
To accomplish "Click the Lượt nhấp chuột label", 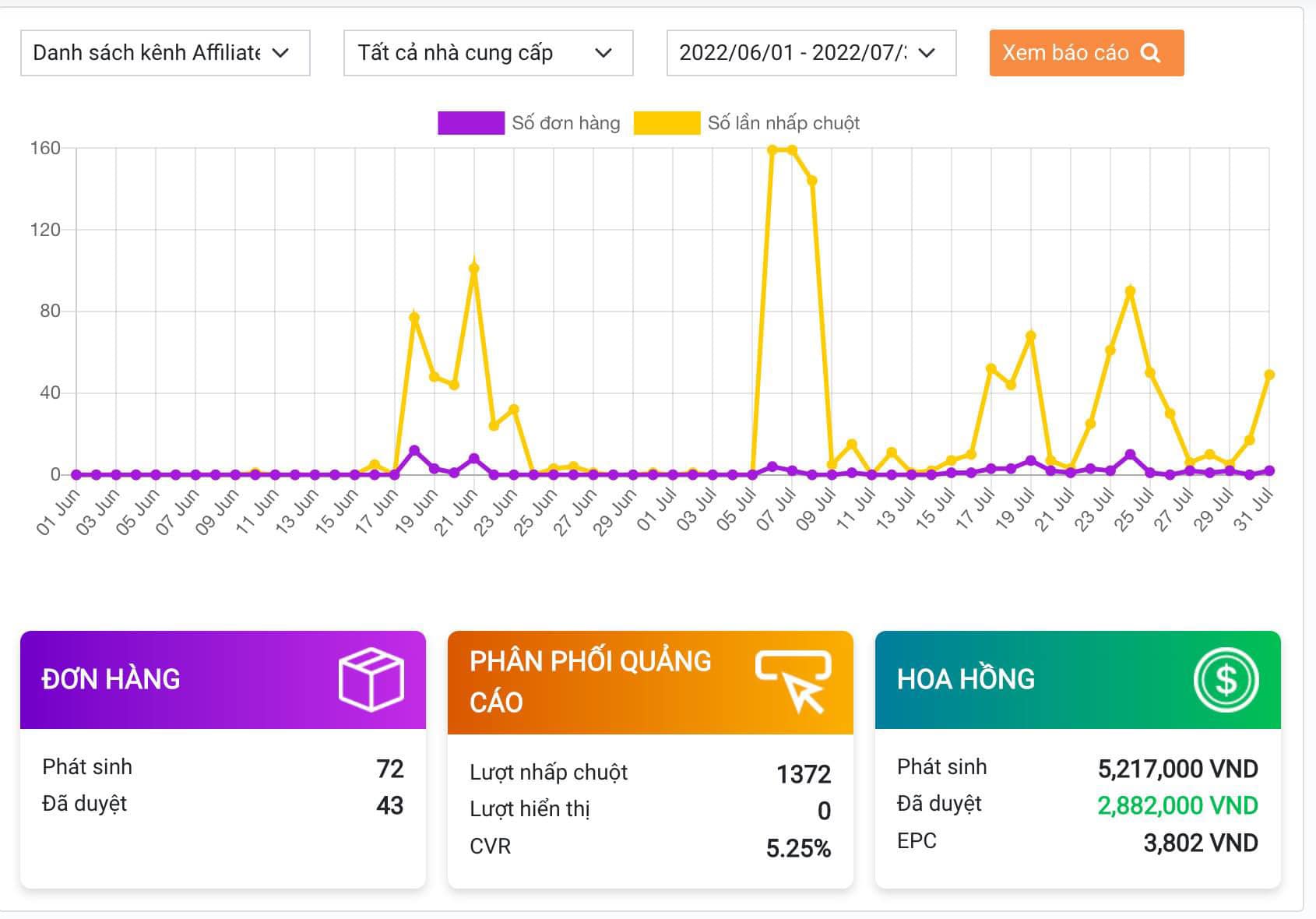I will [x=548, y=773].
